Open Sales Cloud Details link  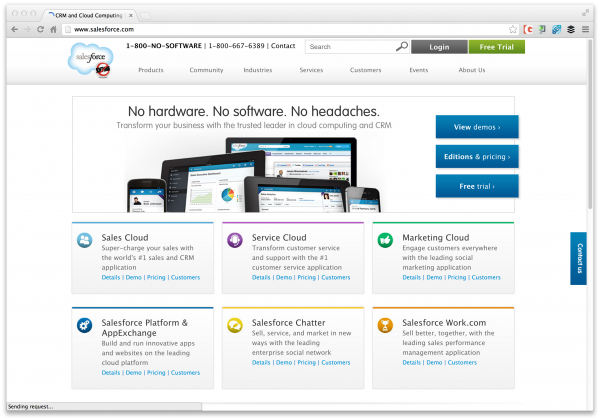point(111,277)
